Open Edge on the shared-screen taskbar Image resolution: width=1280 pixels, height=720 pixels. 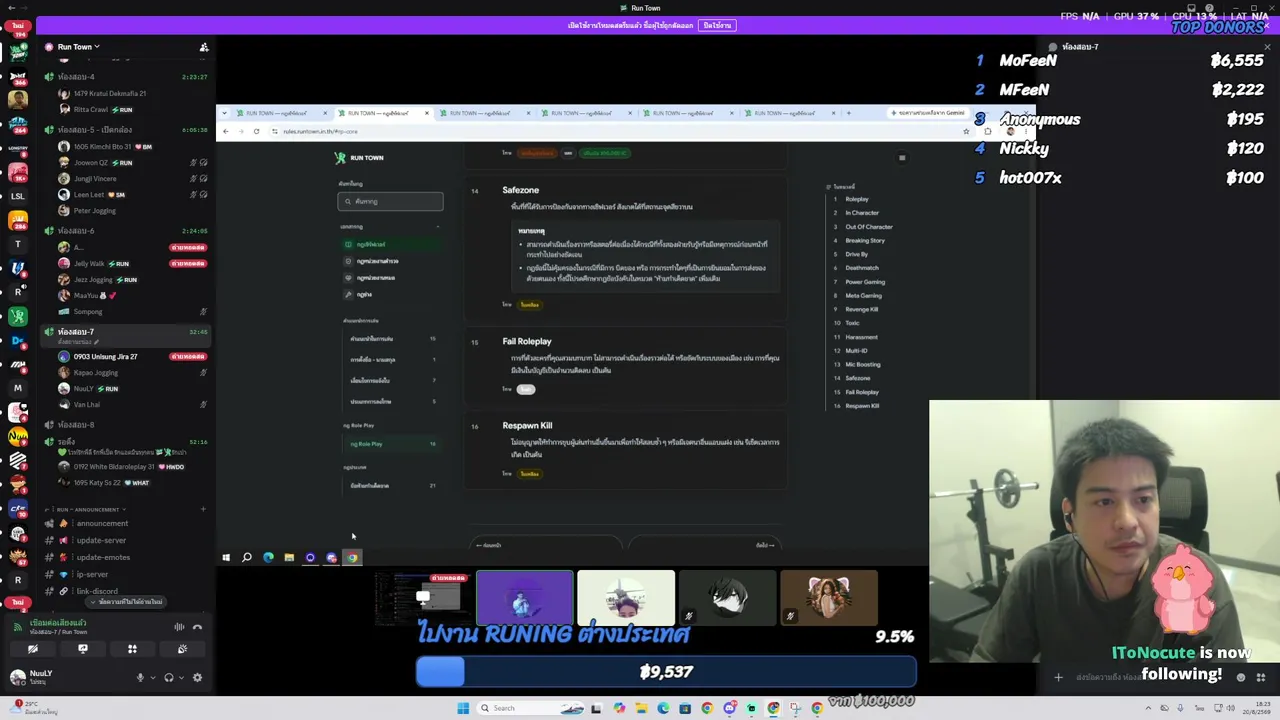pos(268,558)
